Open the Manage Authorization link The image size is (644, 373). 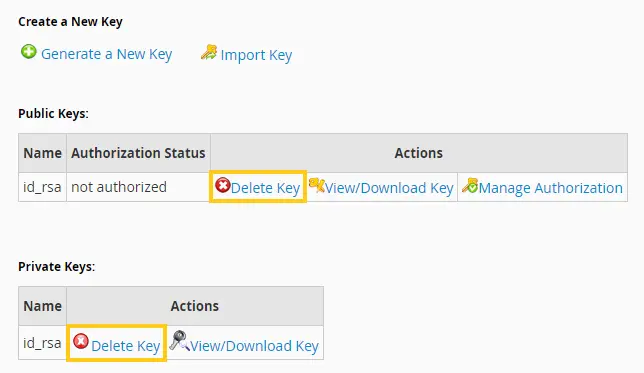coord(550,188)
